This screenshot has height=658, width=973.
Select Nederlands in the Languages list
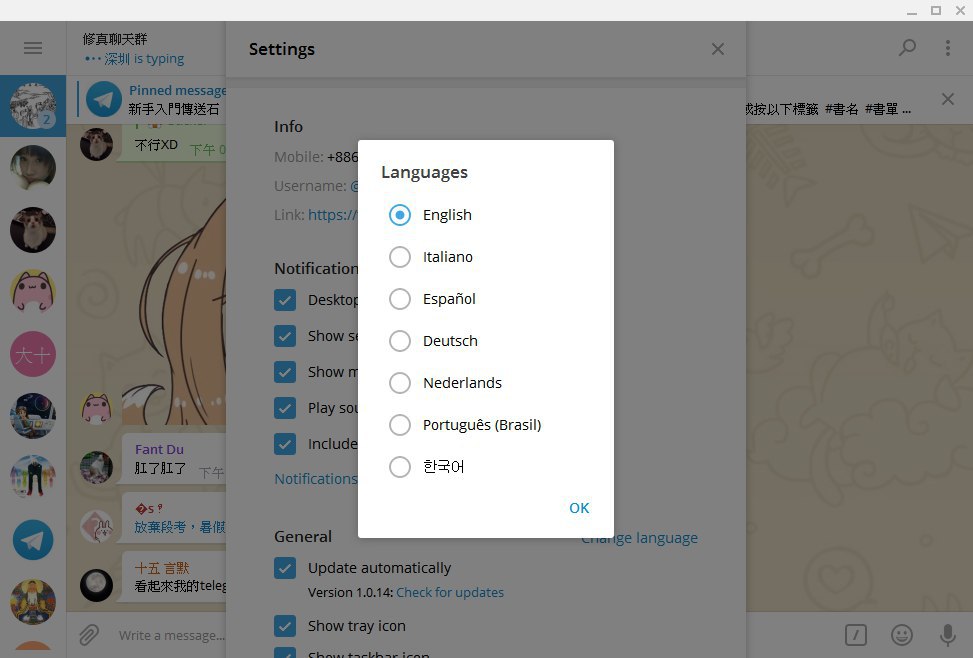pos(400,383)
